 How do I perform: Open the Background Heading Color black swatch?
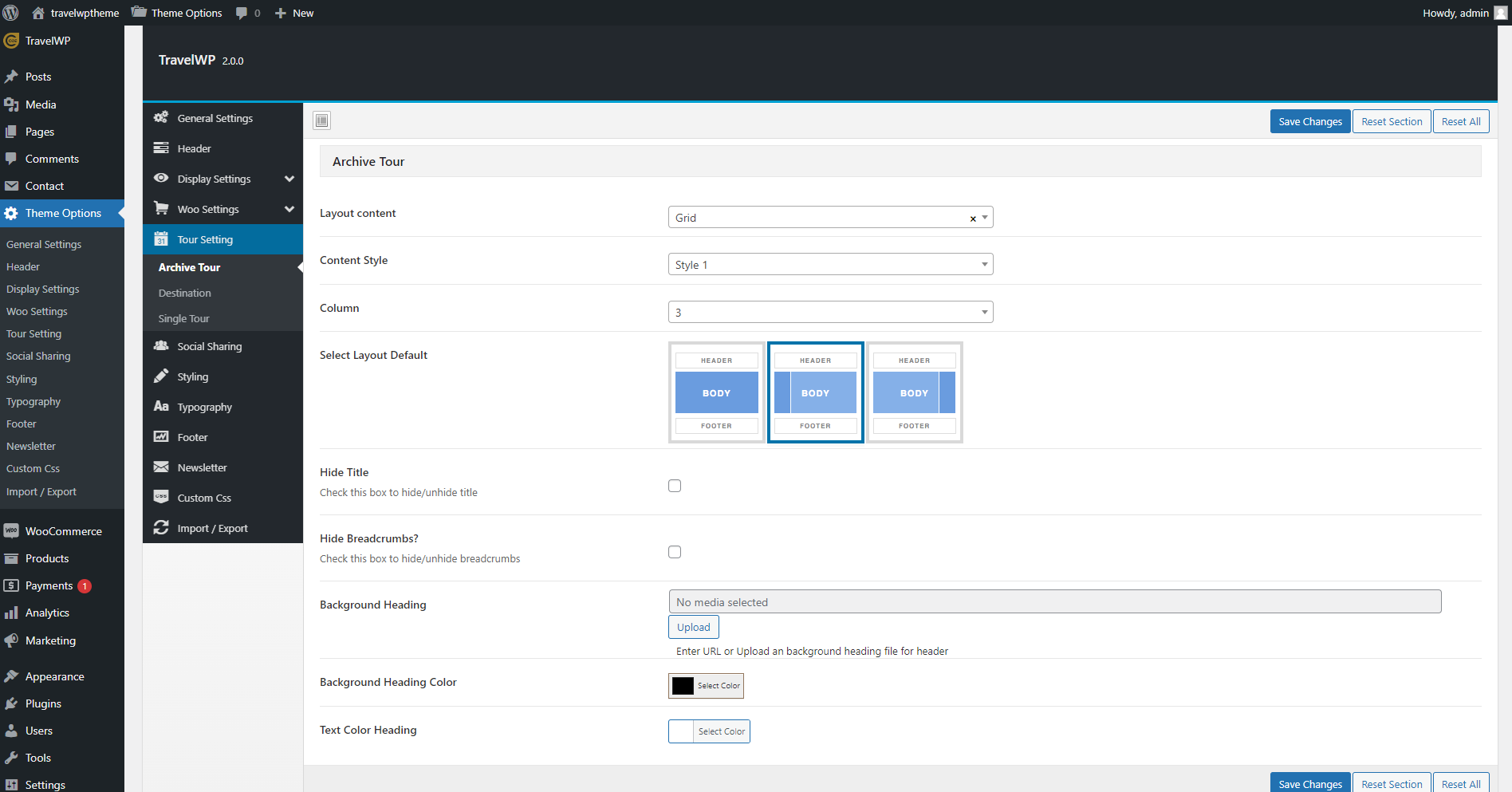coord(683,686)
